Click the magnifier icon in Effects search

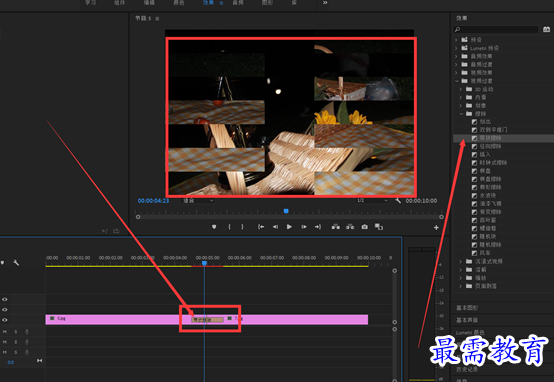click(x=458, y=30)
